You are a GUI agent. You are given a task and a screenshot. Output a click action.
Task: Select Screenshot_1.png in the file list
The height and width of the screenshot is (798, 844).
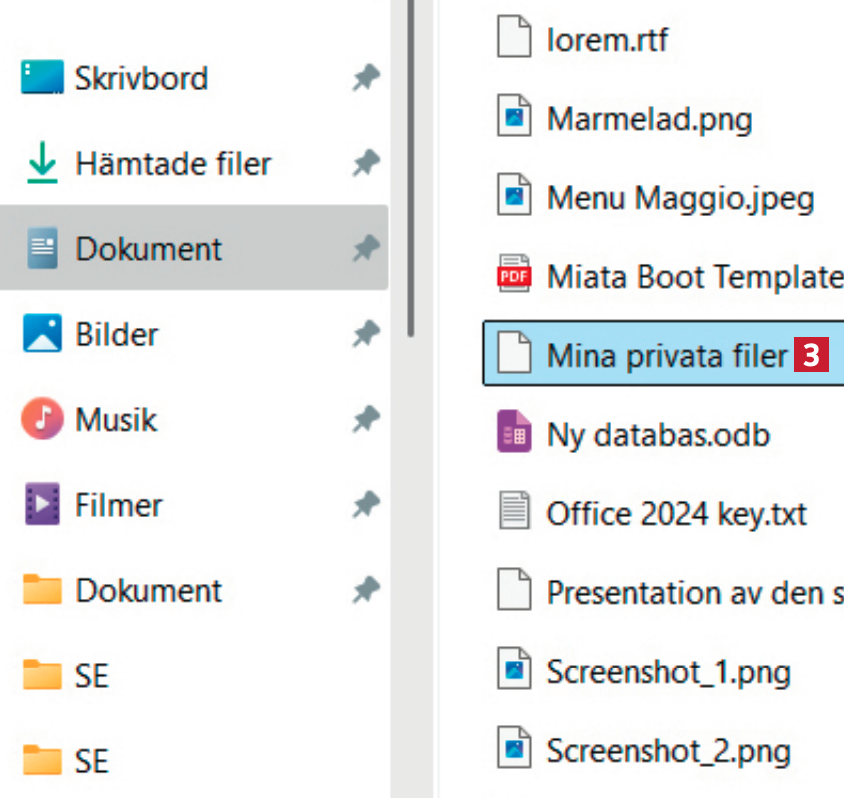tap(667, 672)
